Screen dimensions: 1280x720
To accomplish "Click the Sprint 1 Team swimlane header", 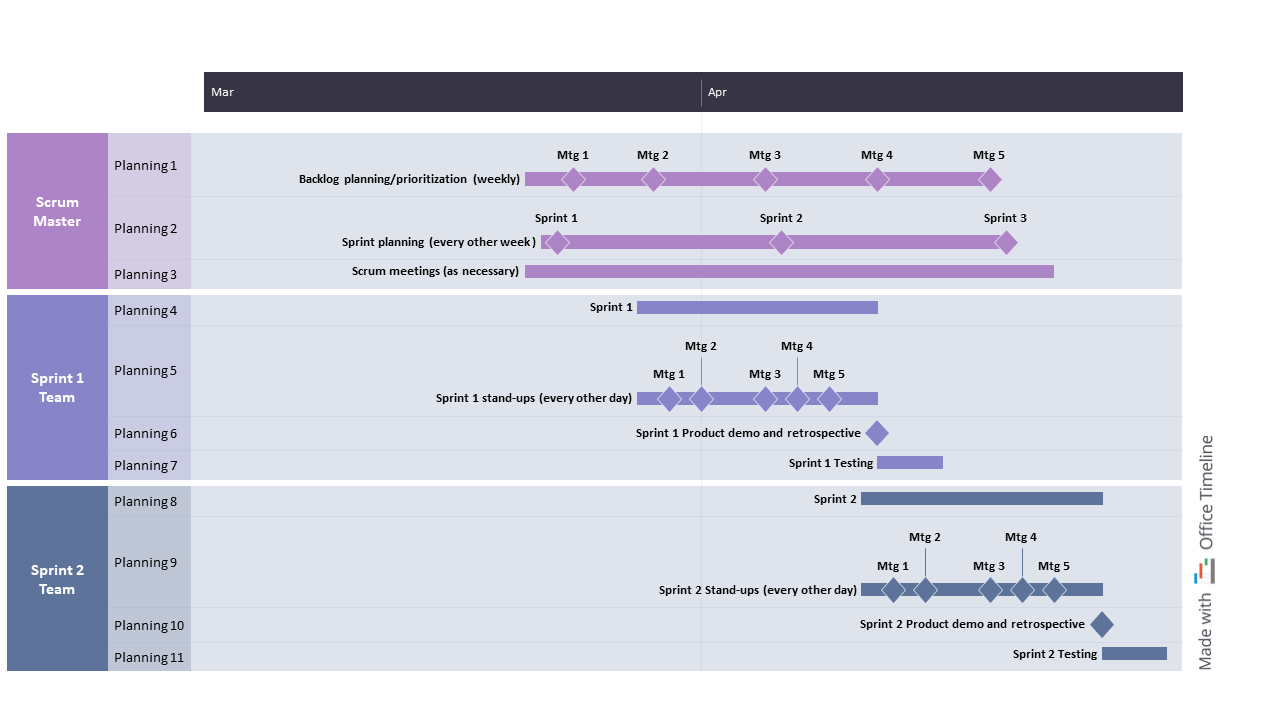I will (57, 387).
